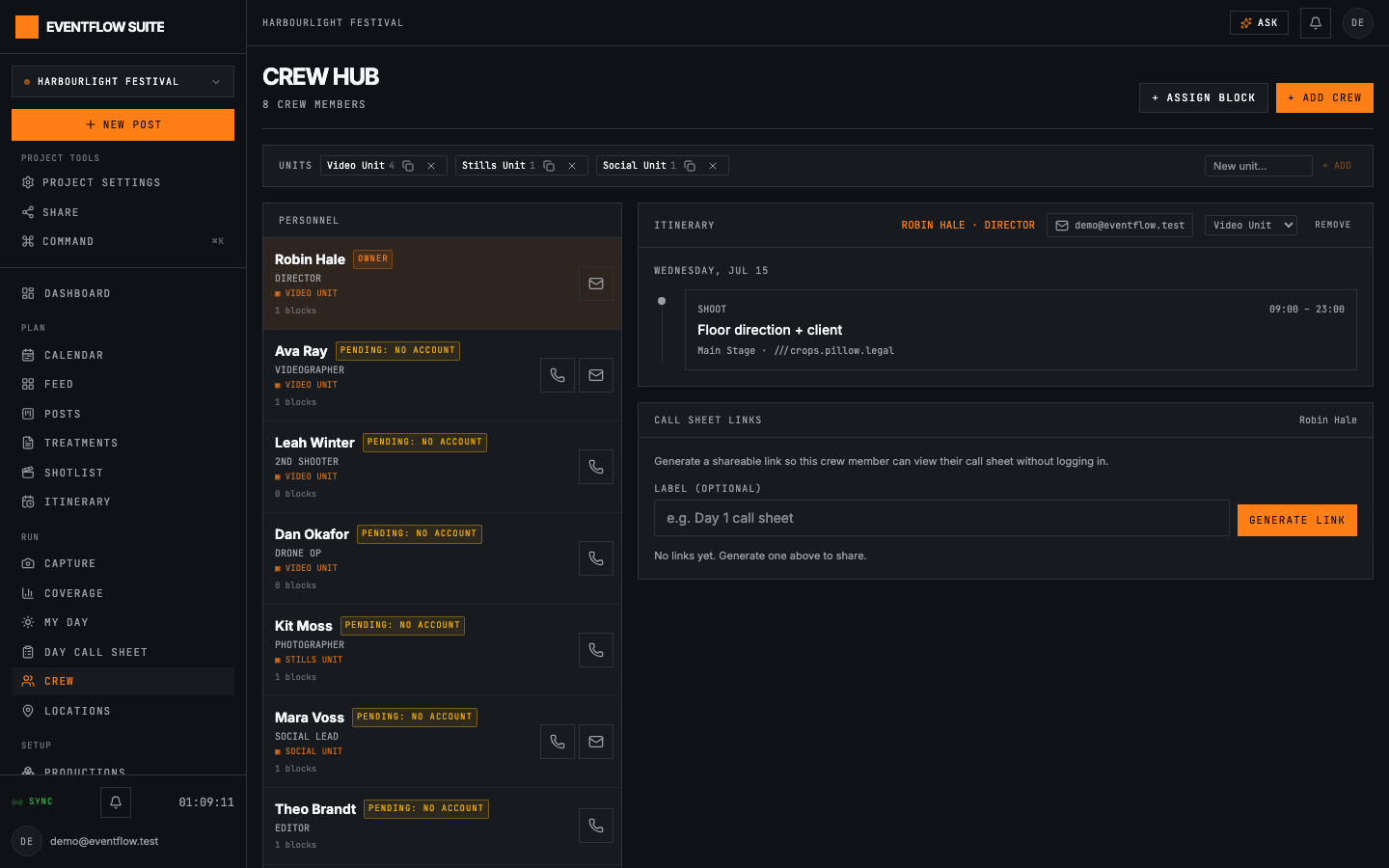Click the Assign Block button
The image size is (1389, 868).
tap(1204, 97)
